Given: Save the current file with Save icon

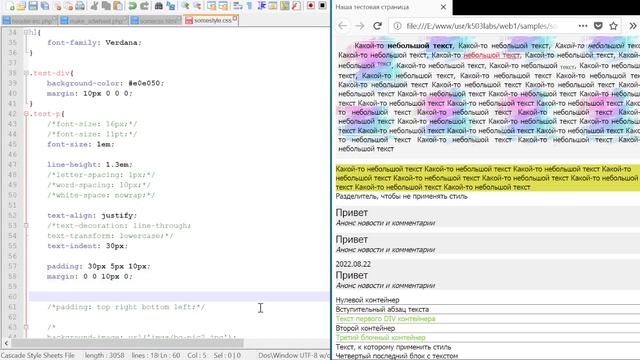Looking at the screenshot, I should (33, 6).
